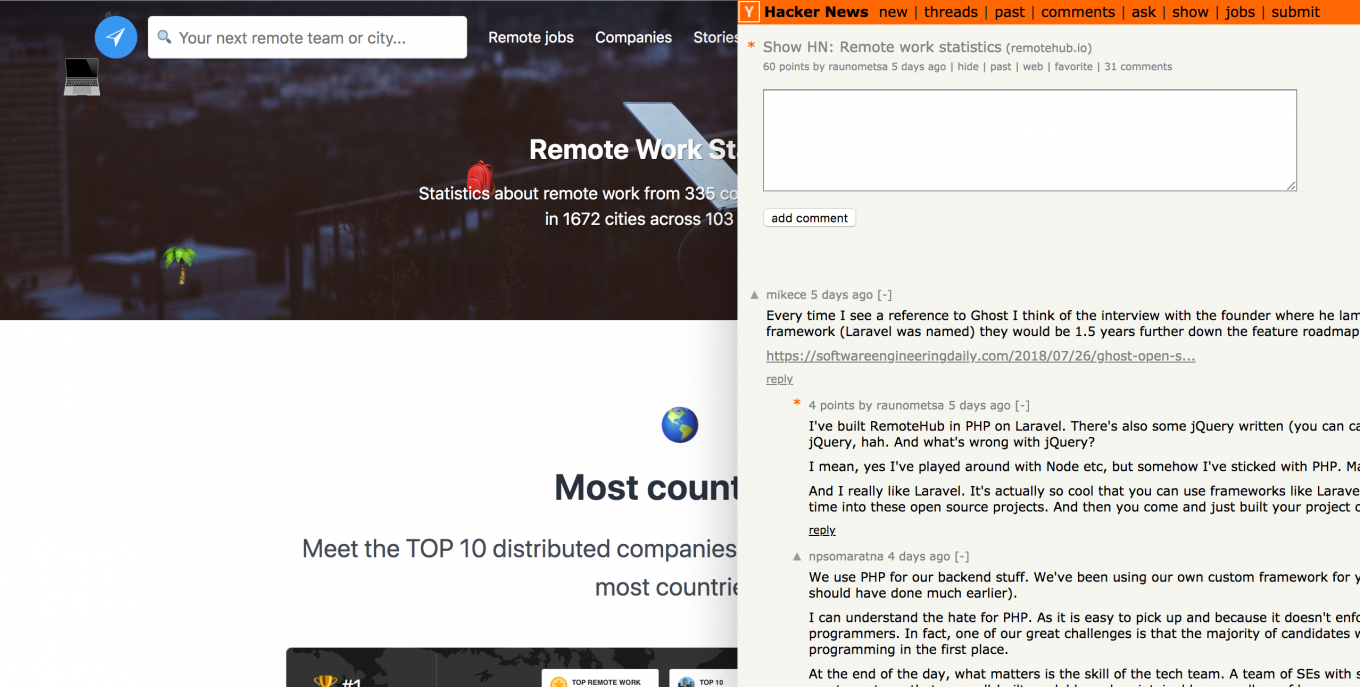Click the Hacker News Y logo
Image resolution: width=1360 pixels, height=687 pixels.
coord(749,12)
